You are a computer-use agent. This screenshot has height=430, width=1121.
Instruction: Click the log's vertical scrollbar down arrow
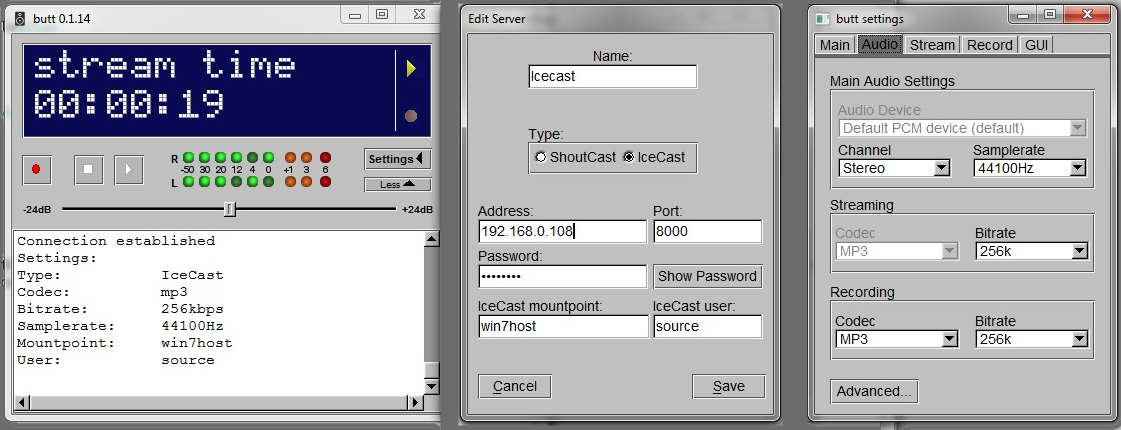click(x=431, y=386)
